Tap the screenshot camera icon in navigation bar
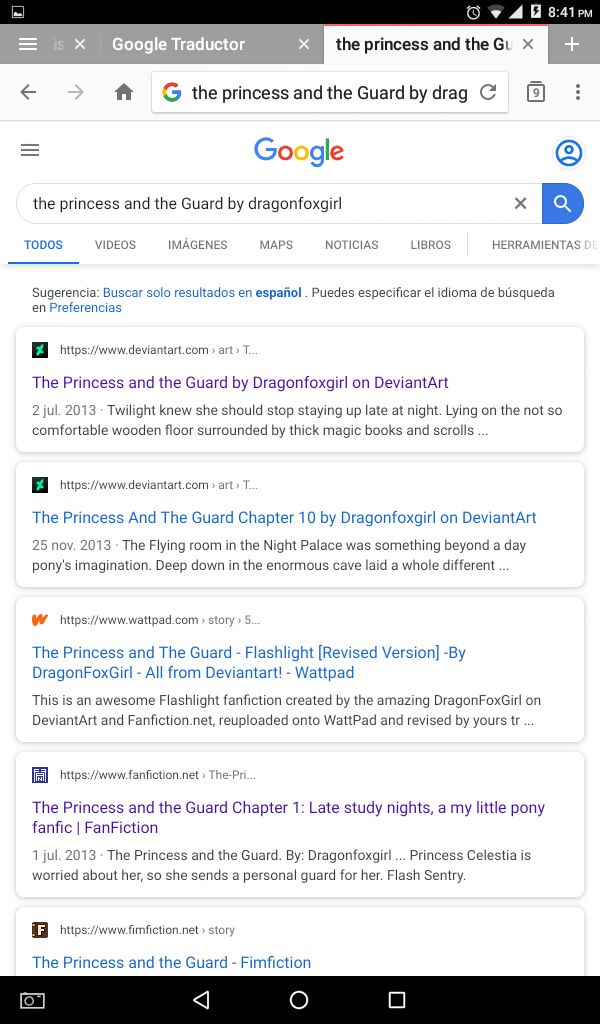The width and height of the screenshot is (600, 1024). coord(32,1000)
